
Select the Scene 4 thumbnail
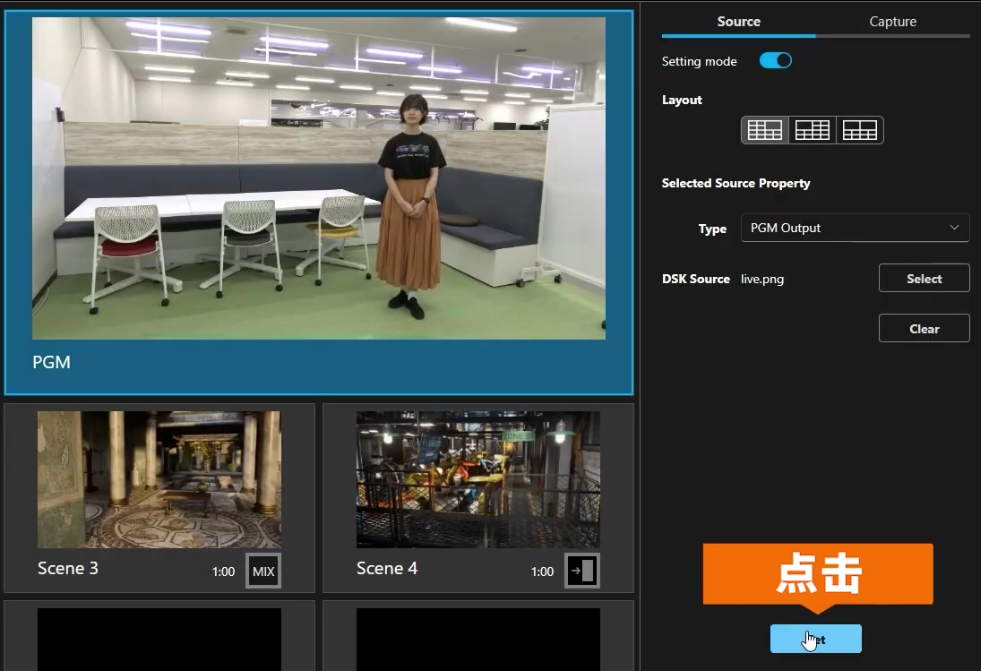pyautogui.click(x=478, y=479)
